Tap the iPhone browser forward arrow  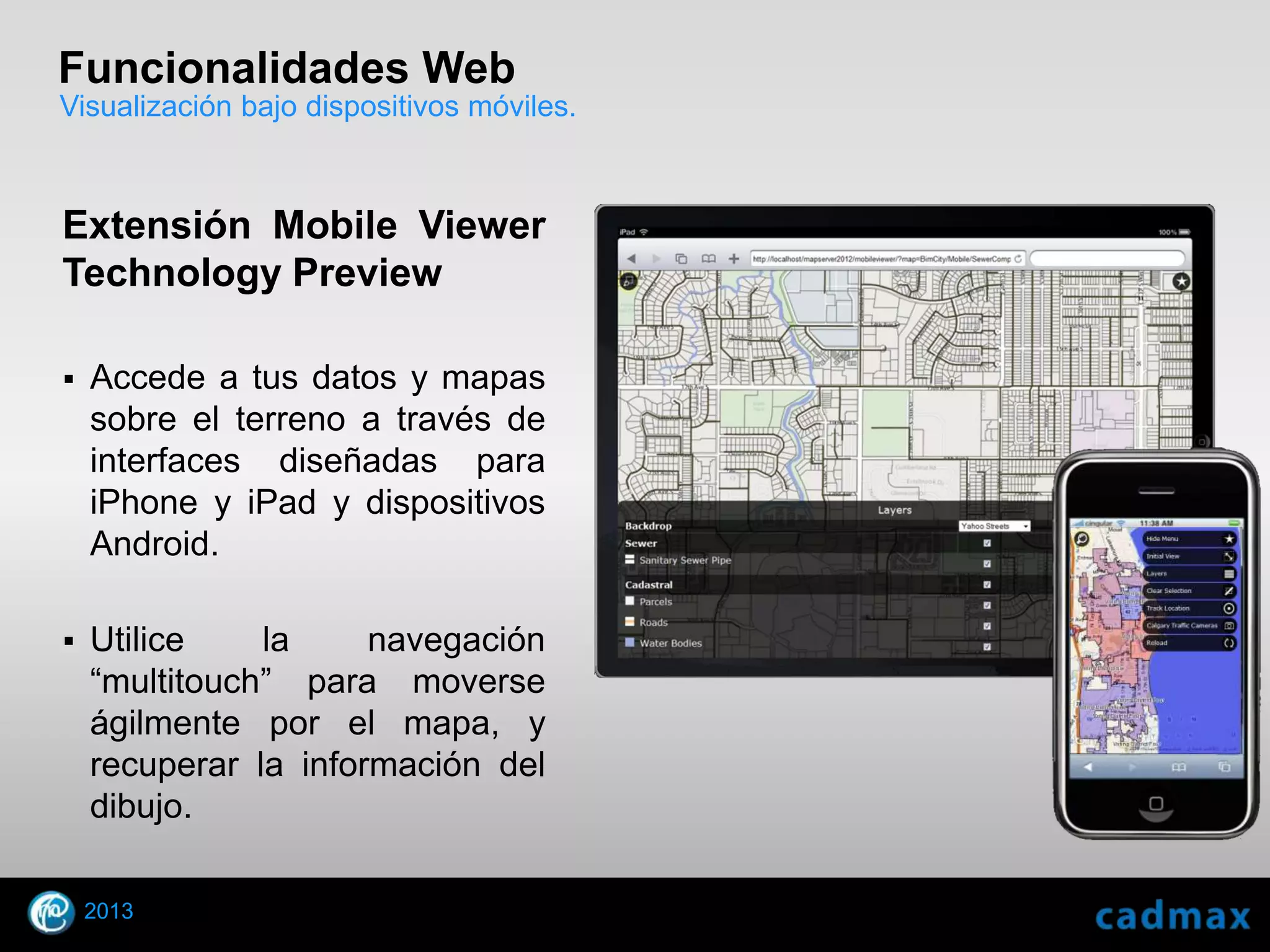coord(1133,767)
